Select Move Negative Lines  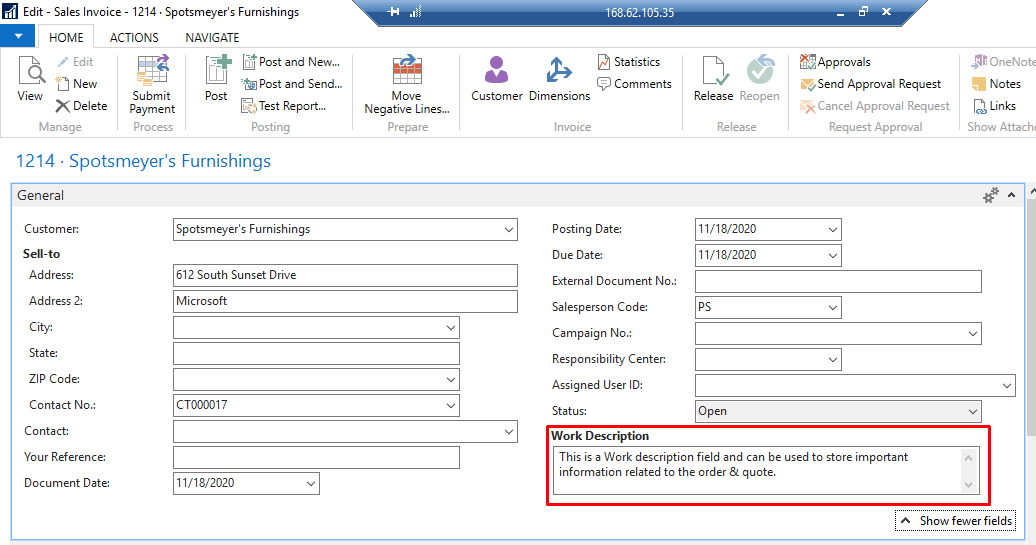(407, 86)
